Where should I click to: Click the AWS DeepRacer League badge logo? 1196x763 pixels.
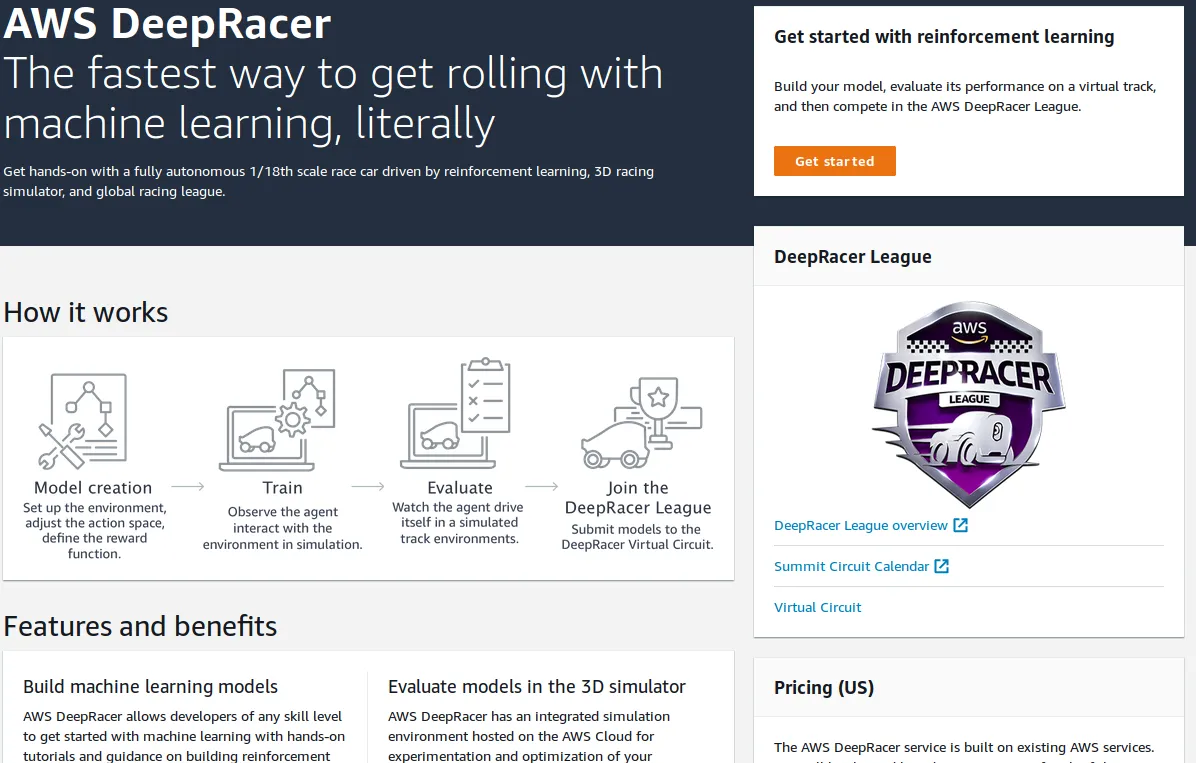click(969, 404)
